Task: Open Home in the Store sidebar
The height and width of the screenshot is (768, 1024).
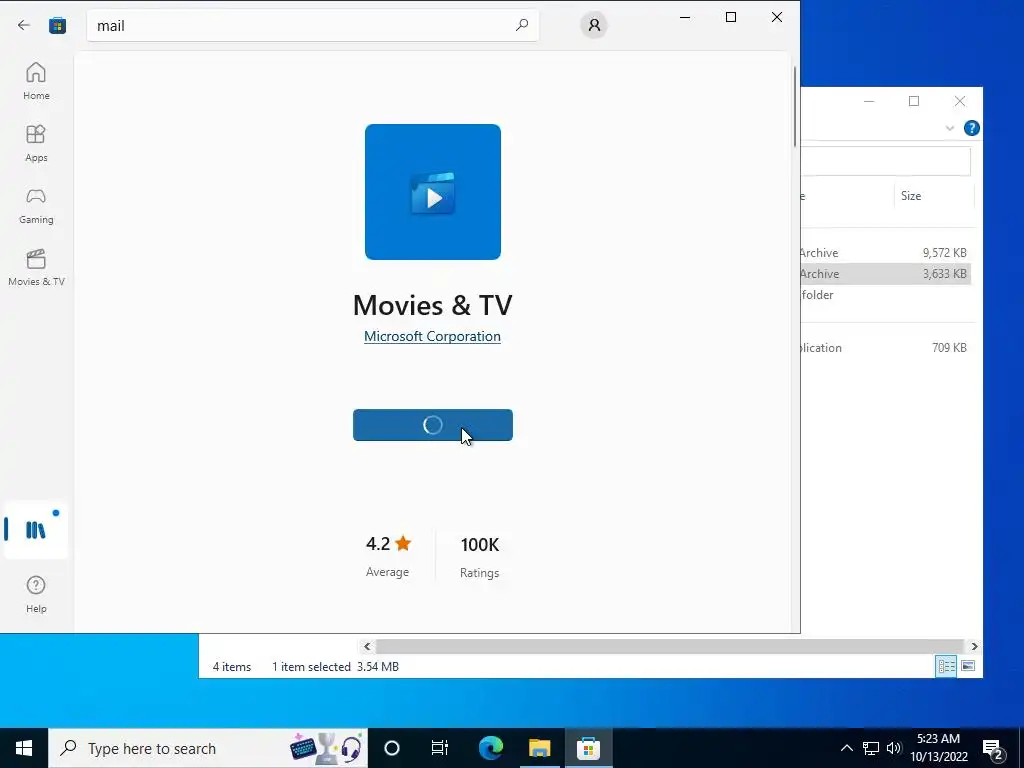Action: [36, 81]
